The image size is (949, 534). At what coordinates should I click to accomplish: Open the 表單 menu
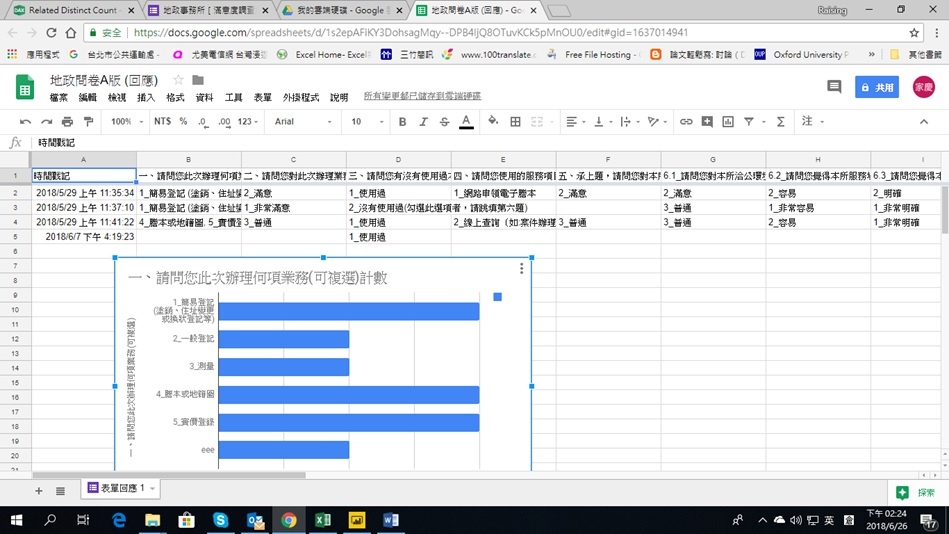click(263, 97)
